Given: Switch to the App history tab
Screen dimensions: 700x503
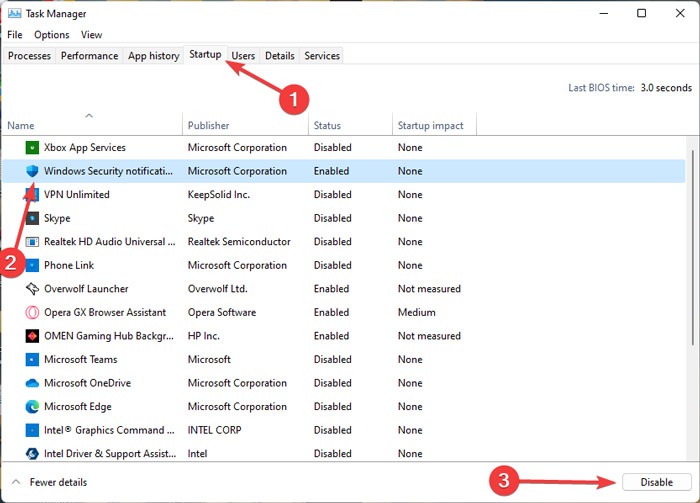Looking at the screenshot, I should (154, 56).
